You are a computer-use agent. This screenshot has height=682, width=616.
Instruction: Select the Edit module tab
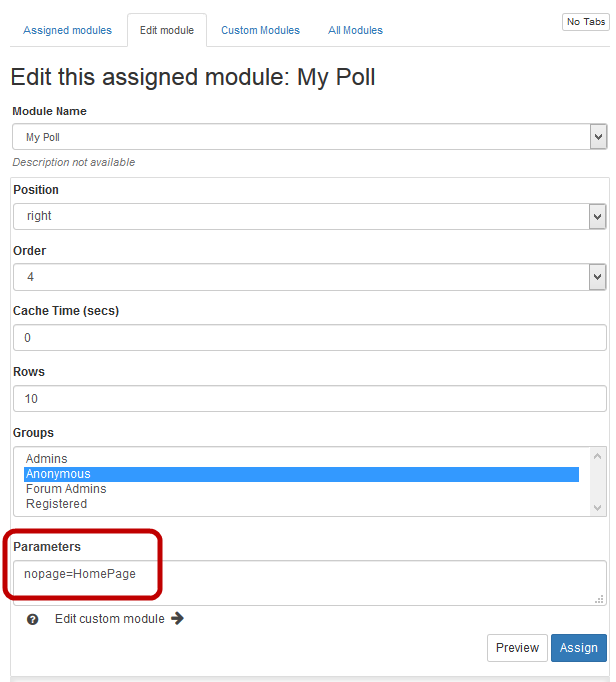coord(167,30)
